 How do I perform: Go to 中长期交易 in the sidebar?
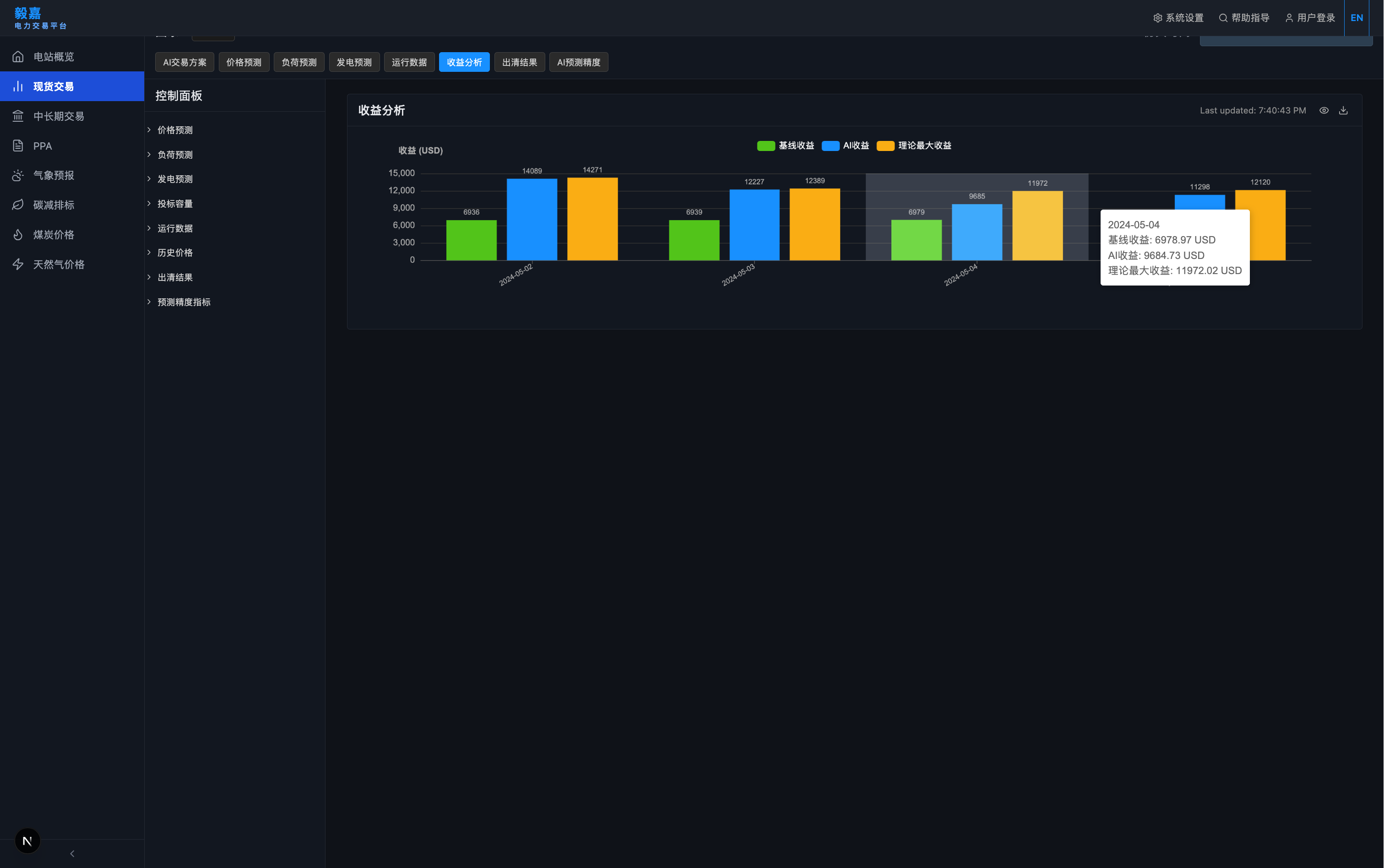72,116
